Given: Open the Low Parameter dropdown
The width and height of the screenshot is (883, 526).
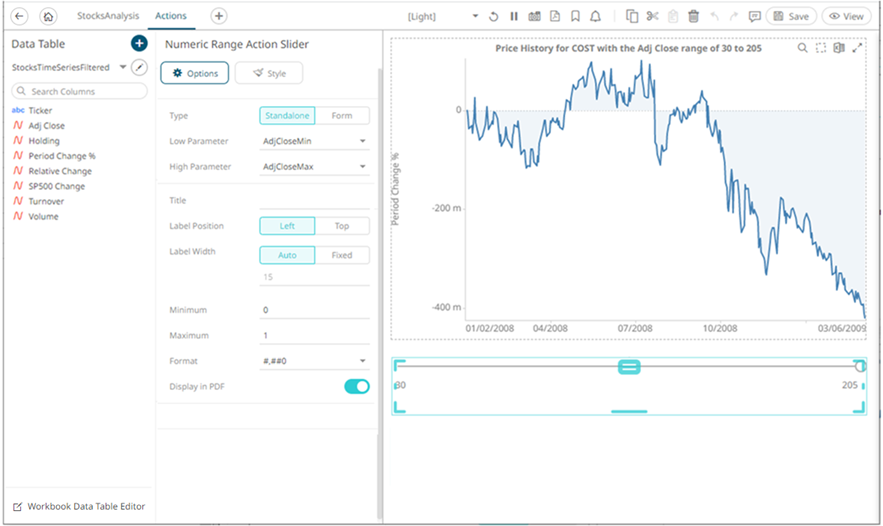Looking at the screenshot, I should pos(314,142).
